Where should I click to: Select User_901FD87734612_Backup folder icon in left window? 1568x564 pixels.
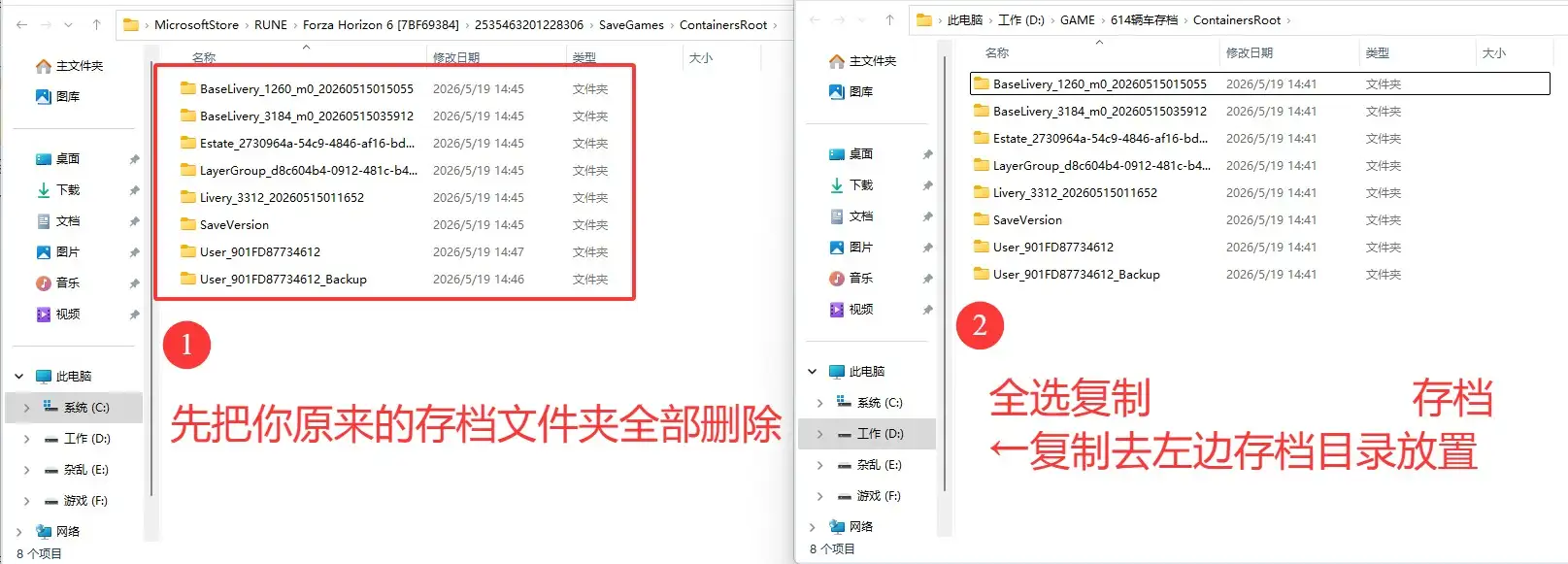point(188,279)
